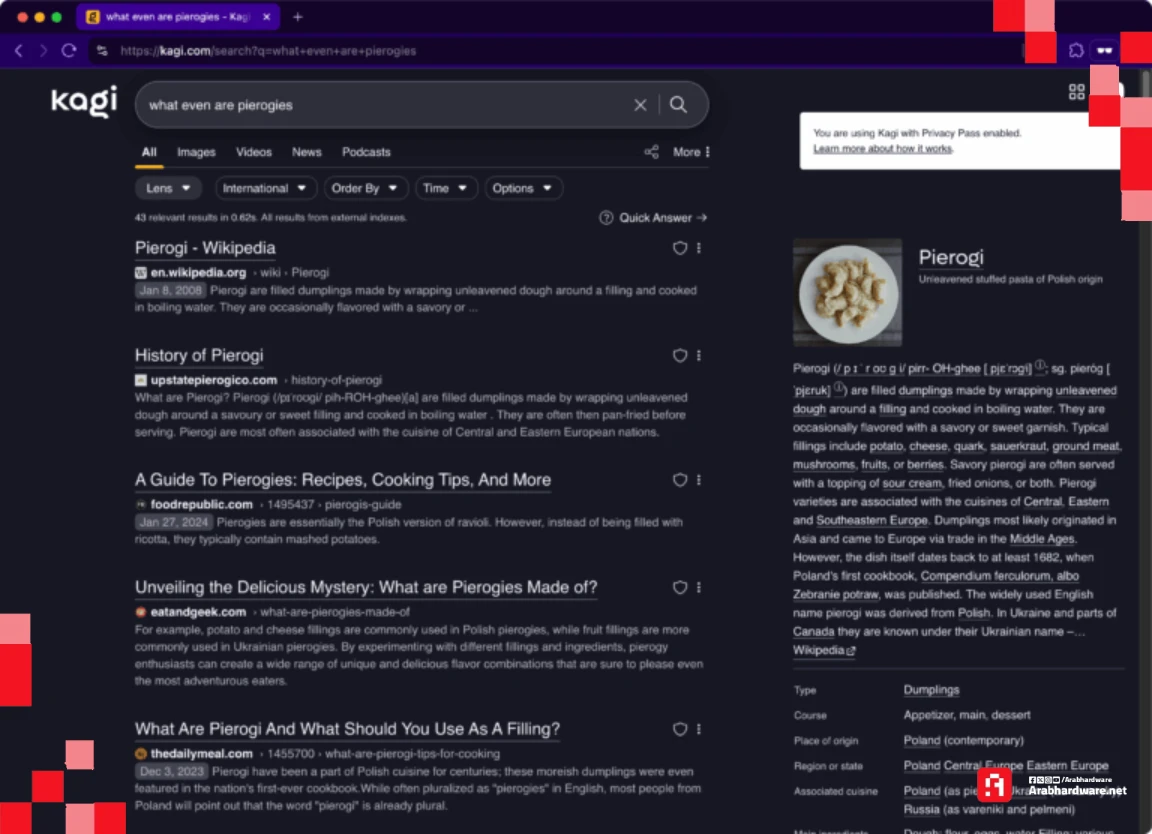
Task: Open three-dot menu for History of Pierogi
Action: point(699,356)
